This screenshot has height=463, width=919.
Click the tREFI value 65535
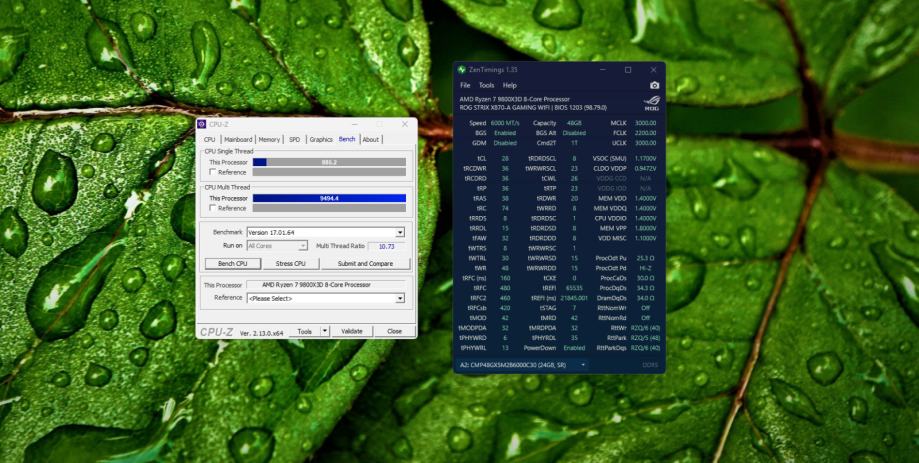tap(574, 288)
